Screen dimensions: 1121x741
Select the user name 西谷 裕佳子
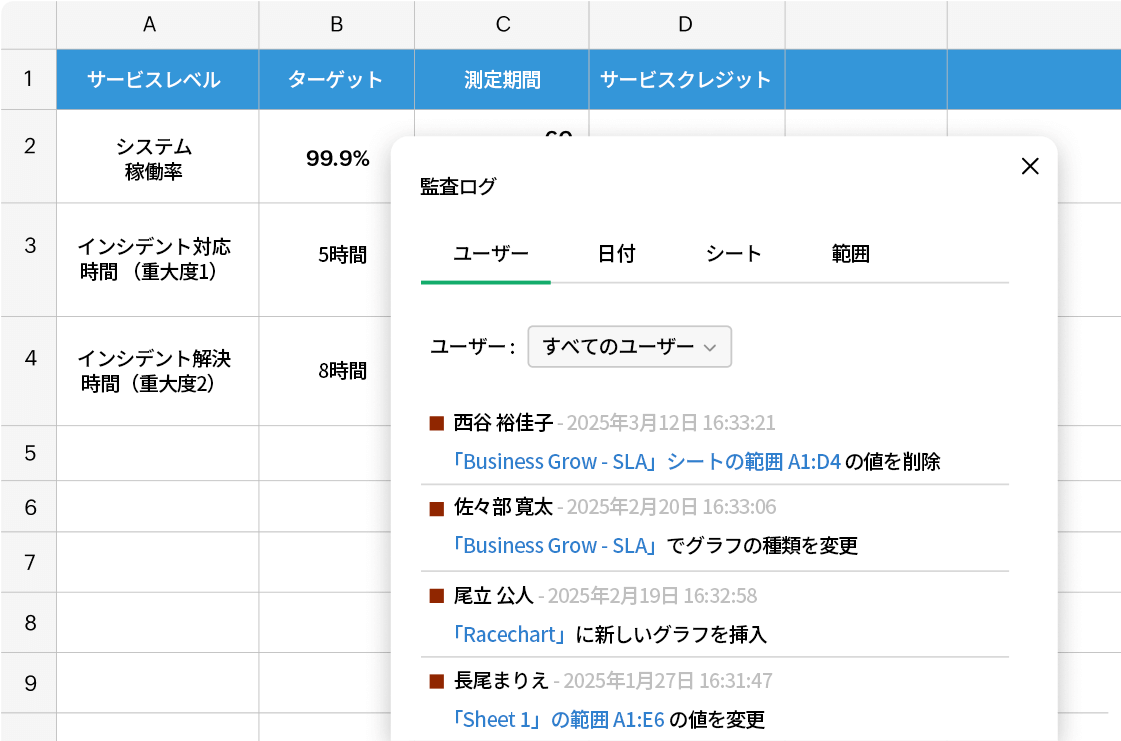503,423
